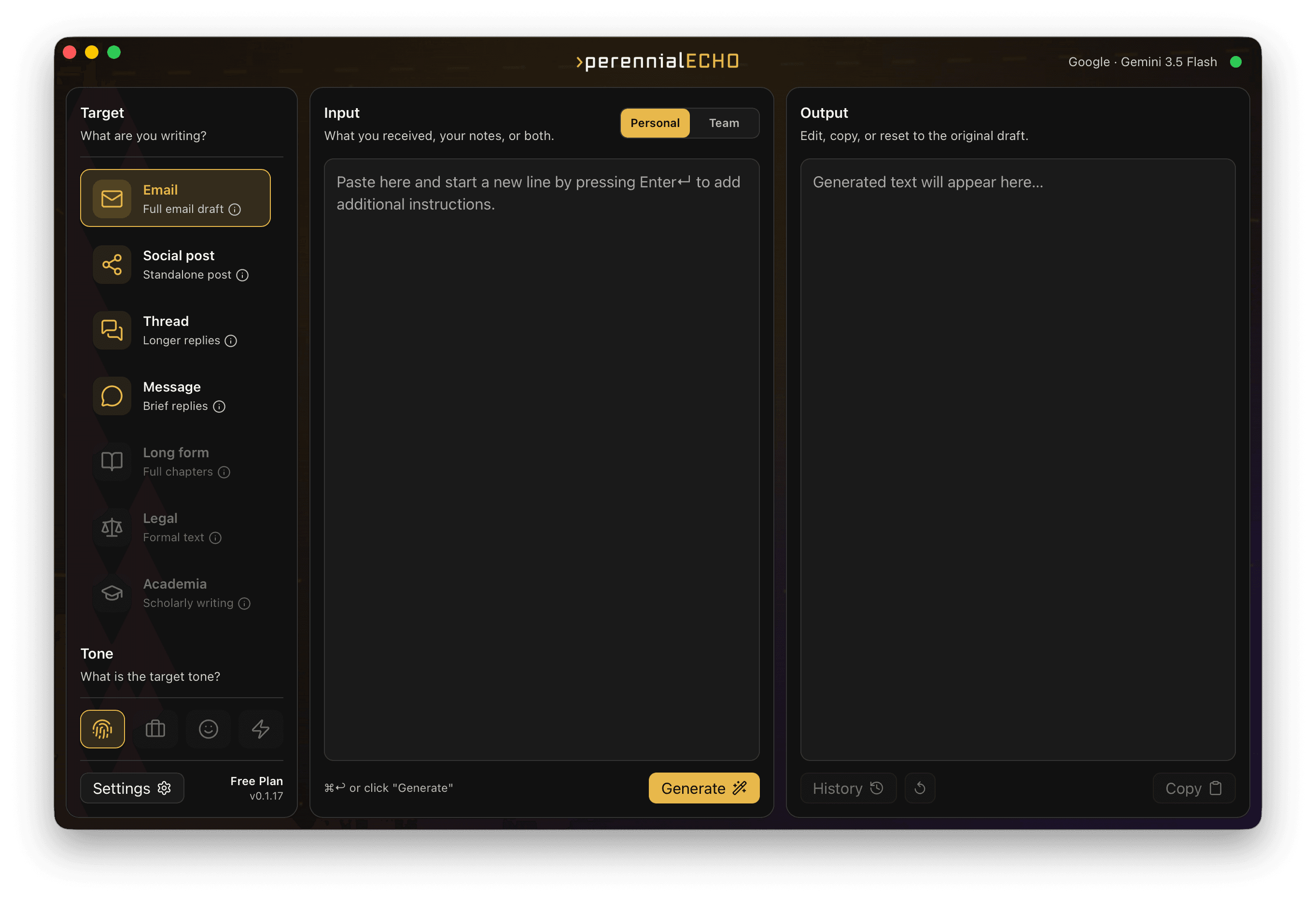The width and height of the screenshot is (1316, 901).
Task: Select the Legal scales icon
Action: (x=112, y=527)
